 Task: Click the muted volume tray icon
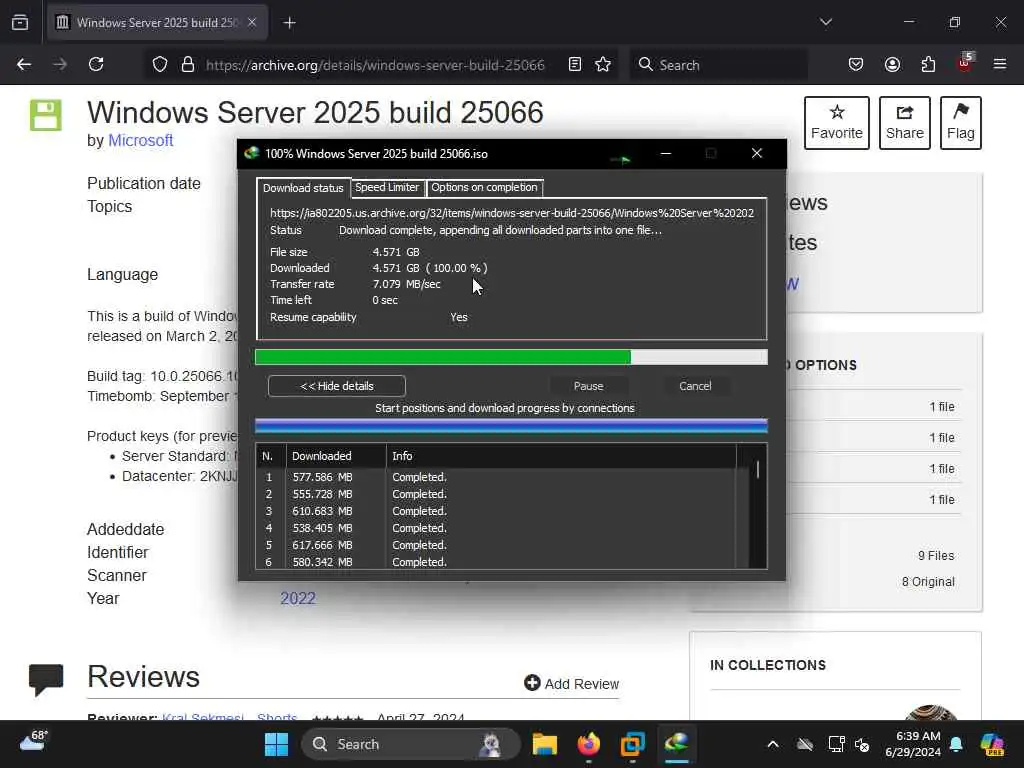(x=862, y=744)
